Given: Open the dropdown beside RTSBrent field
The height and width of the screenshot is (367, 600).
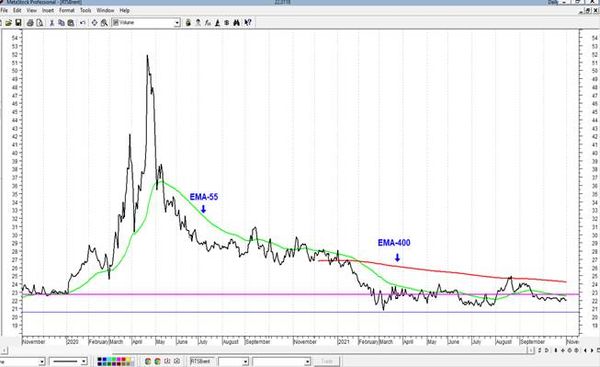Looking at the screenshot, I should tap(245, 361).
